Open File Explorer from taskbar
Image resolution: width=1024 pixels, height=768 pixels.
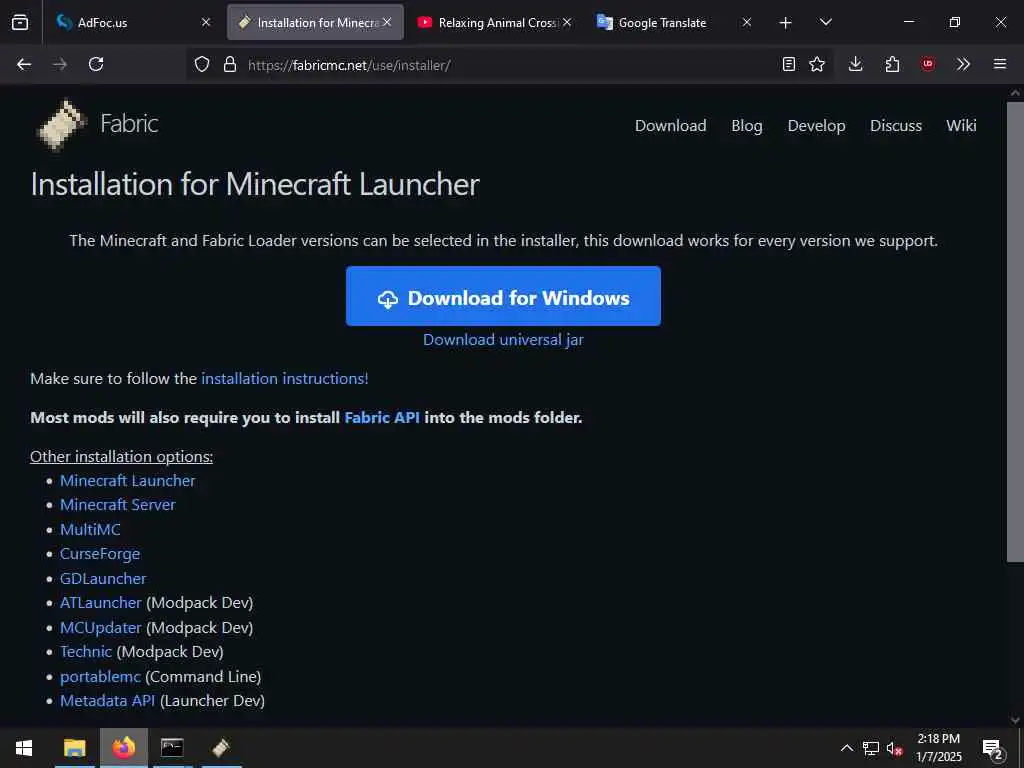[x=74, y=748]
